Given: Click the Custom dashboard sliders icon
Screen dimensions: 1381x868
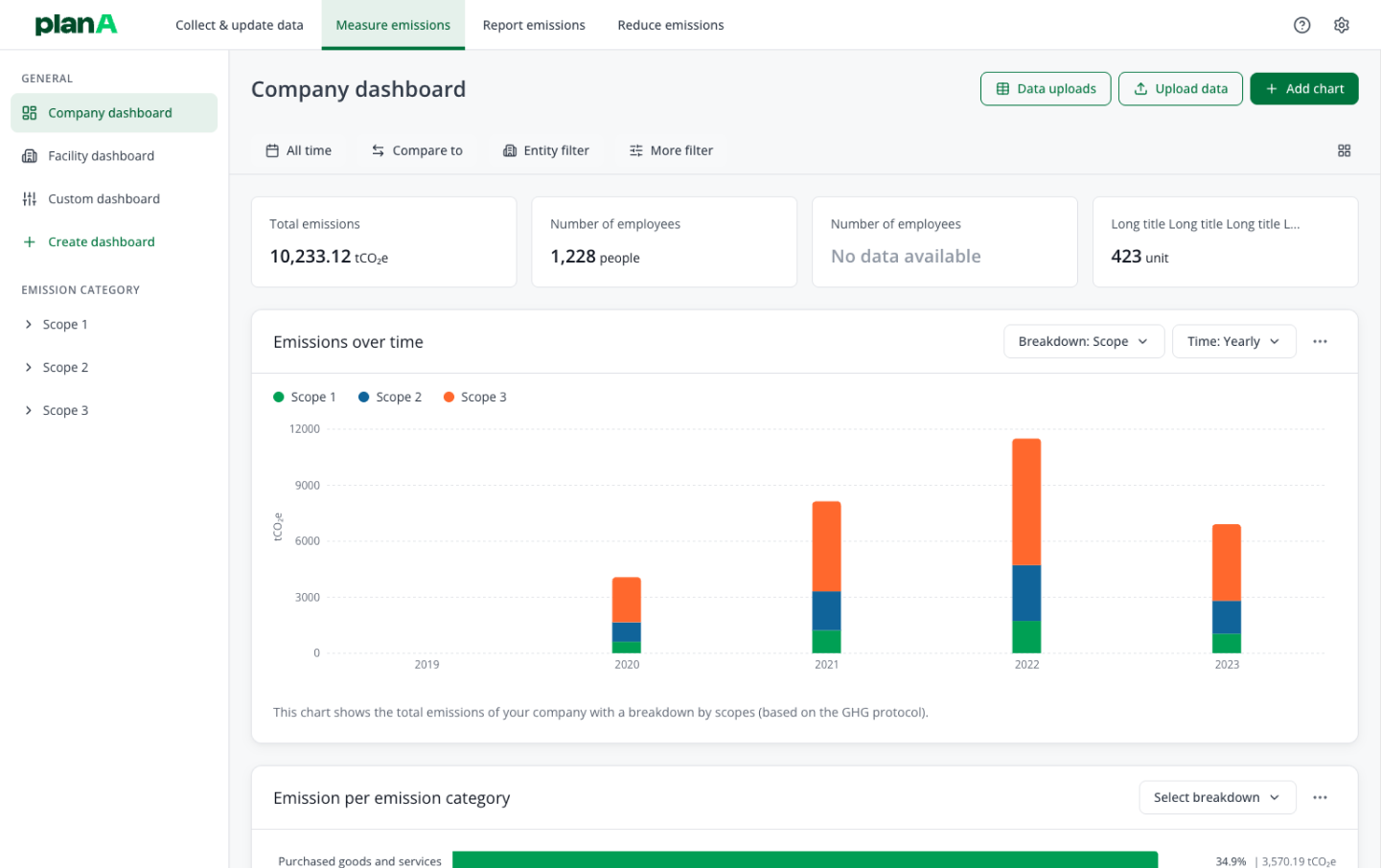Looking at the screenshot, I should (30, 198).
